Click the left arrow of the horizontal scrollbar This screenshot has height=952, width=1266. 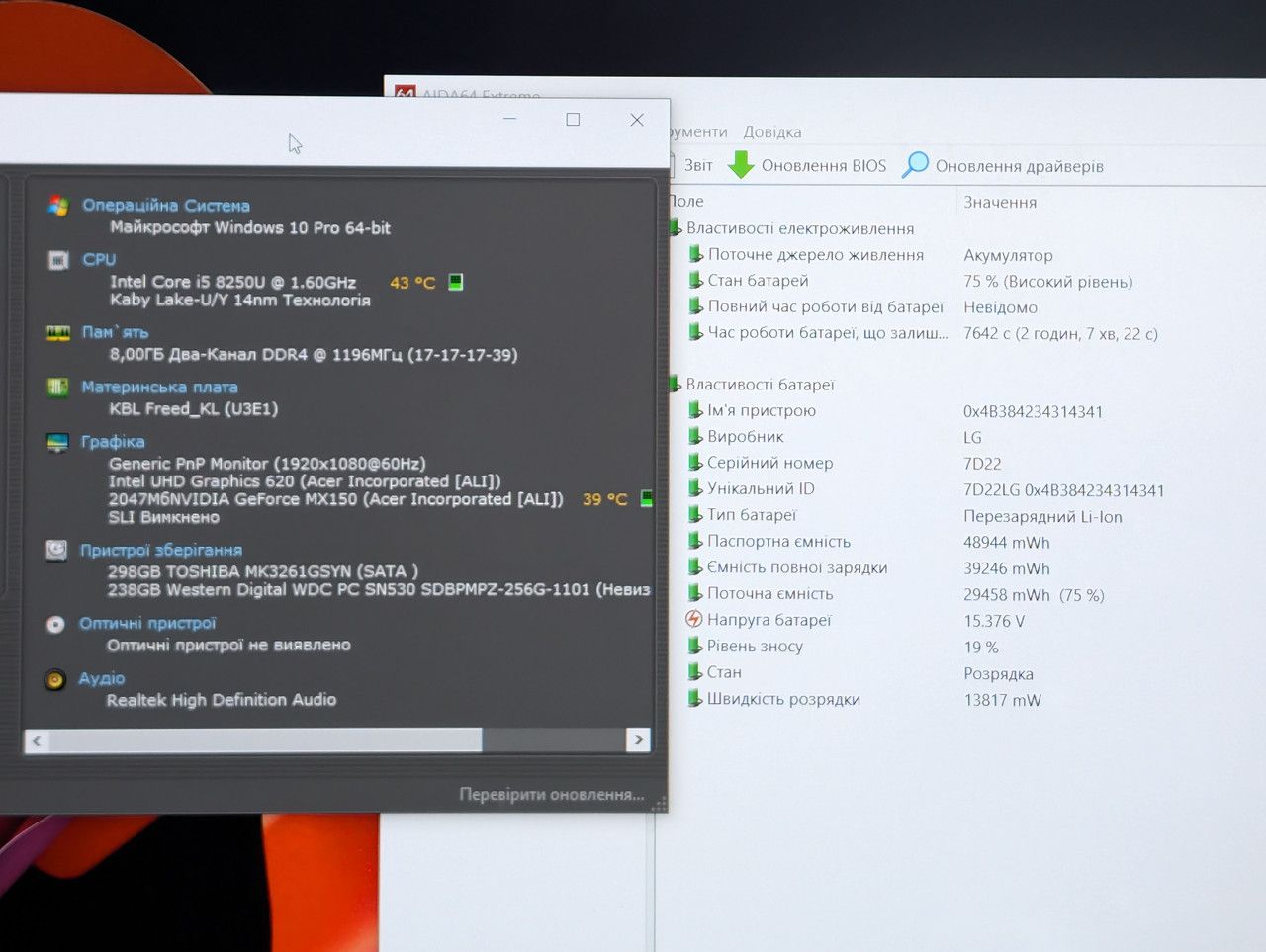point(37,740)
